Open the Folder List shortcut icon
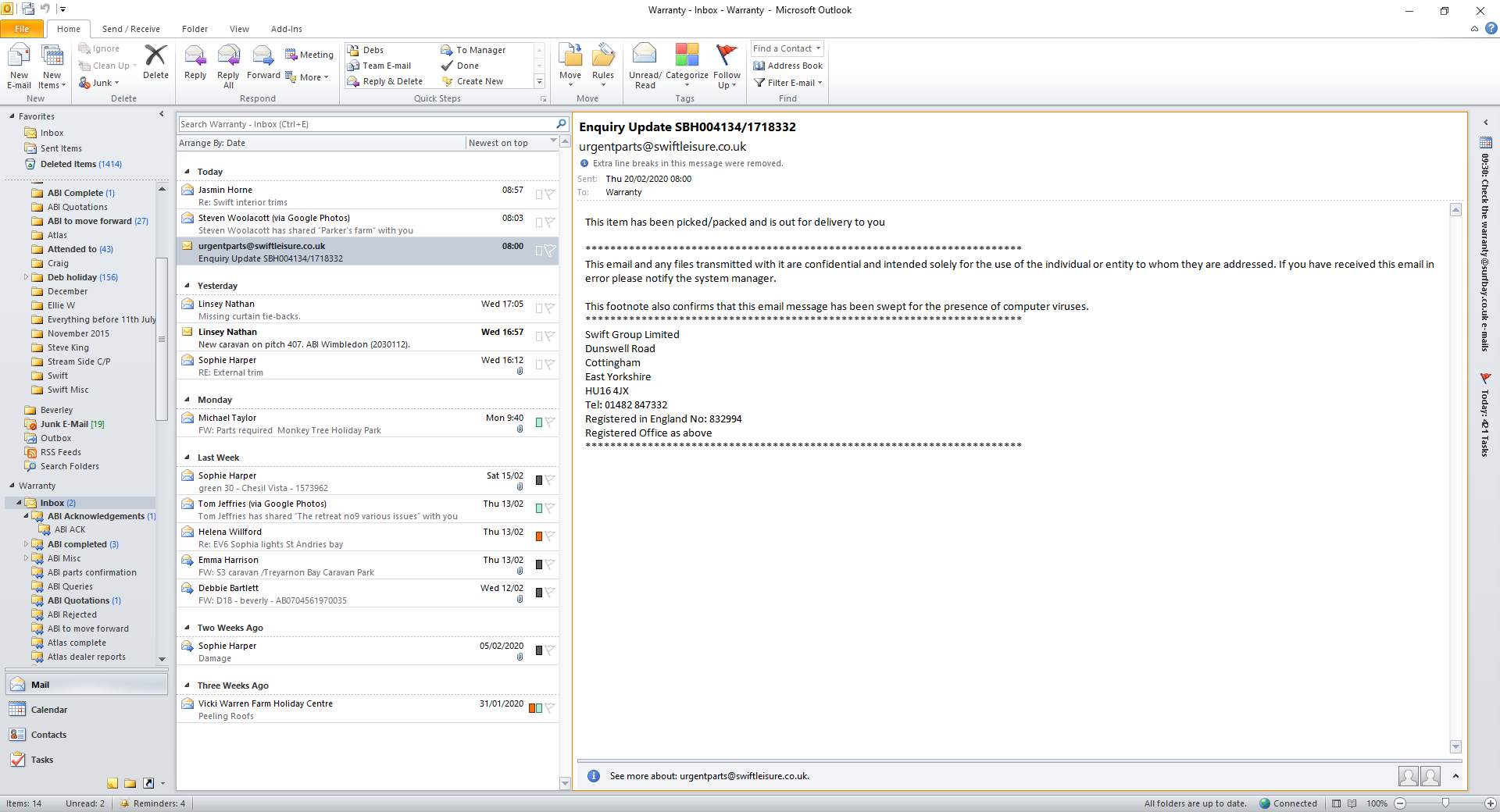The height and width of the screenshot is (812, 1500). point(130,783)
